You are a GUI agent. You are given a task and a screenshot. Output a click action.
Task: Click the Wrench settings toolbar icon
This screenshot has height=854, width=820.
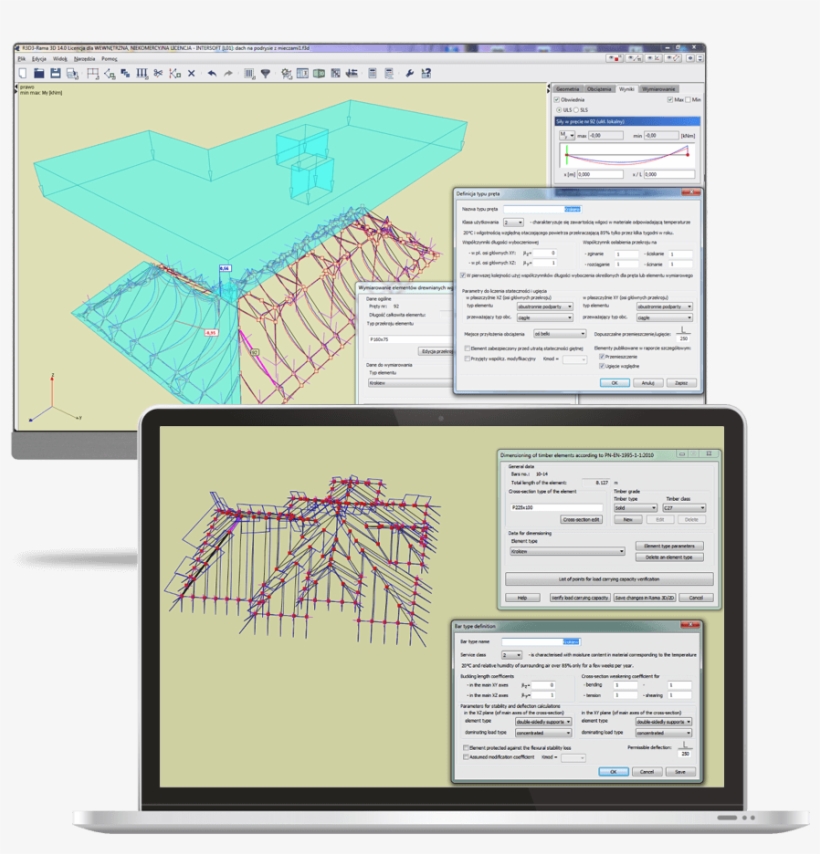pyautogui.click(x=409, y=73)
